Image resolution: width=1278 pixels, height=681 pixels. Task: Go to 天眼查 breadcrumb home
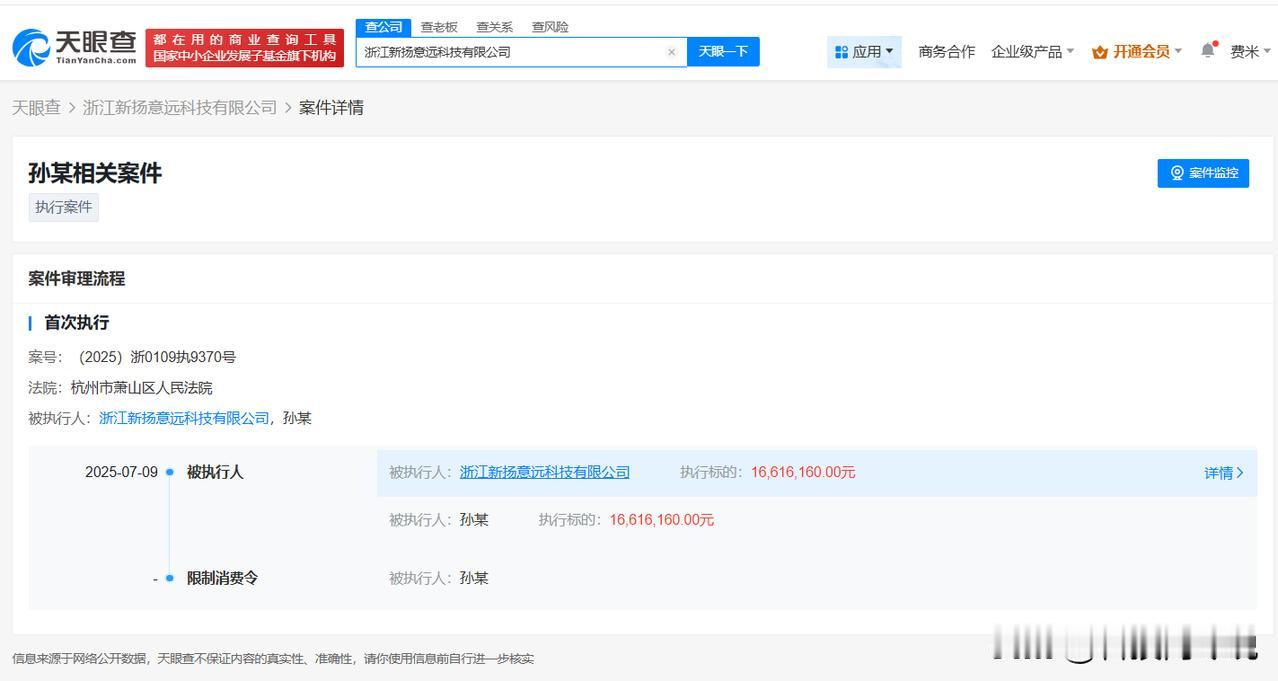pos(36,108)
